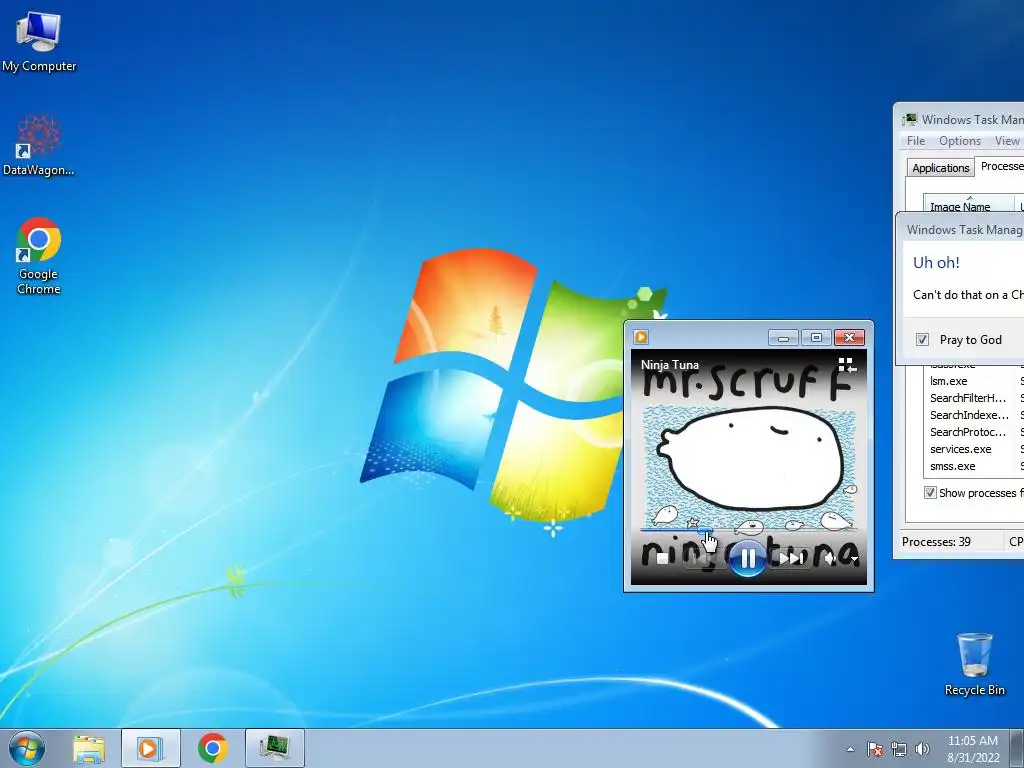Toggle Pray to God checkbox

pyautogui.click(x=922, y=340)
